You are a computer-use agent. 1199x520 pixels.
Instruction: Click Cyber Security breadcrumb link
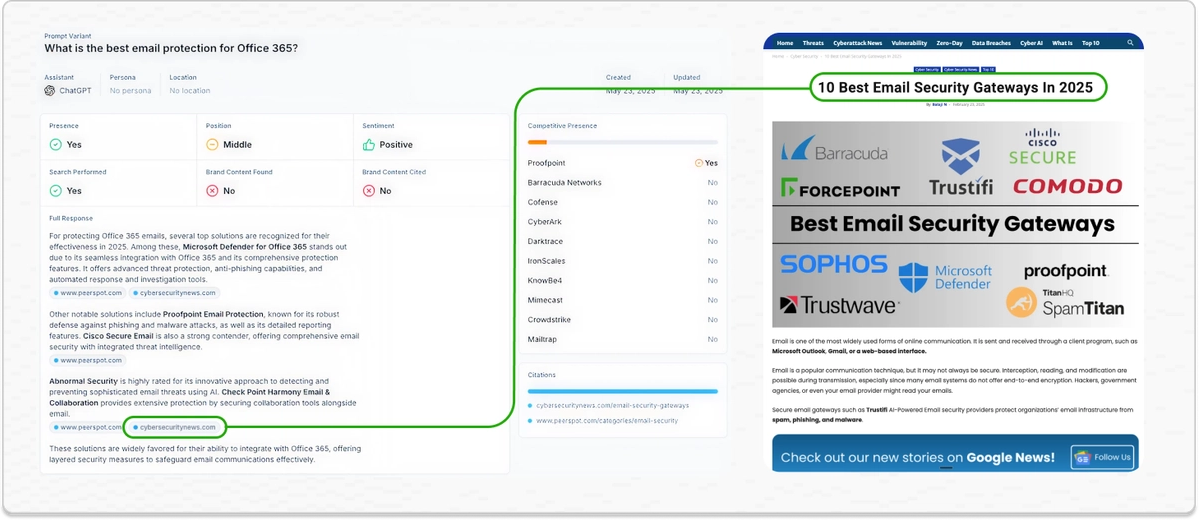tap(804, 57)
